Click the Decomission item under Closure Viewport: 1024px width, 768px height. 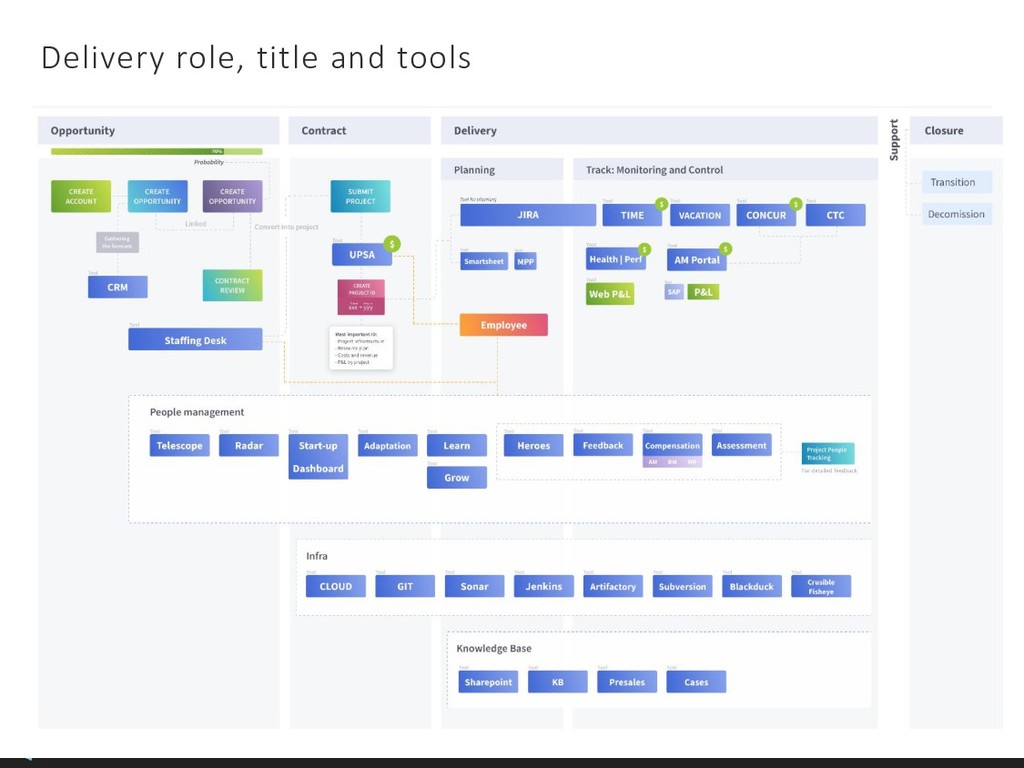(956, 214)
